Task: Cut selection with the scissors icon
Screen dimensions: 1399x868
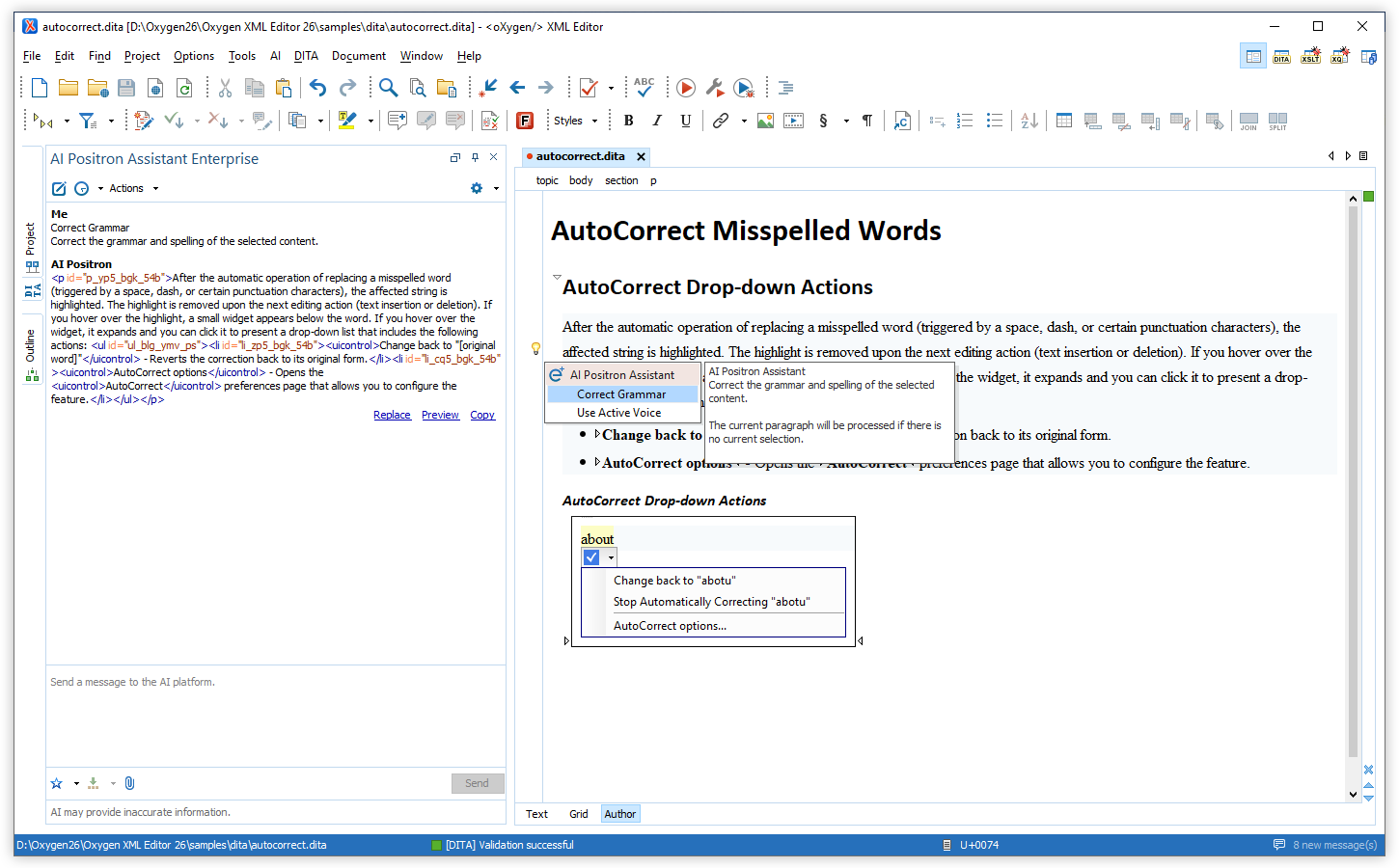Action: (x=225, y=88)
